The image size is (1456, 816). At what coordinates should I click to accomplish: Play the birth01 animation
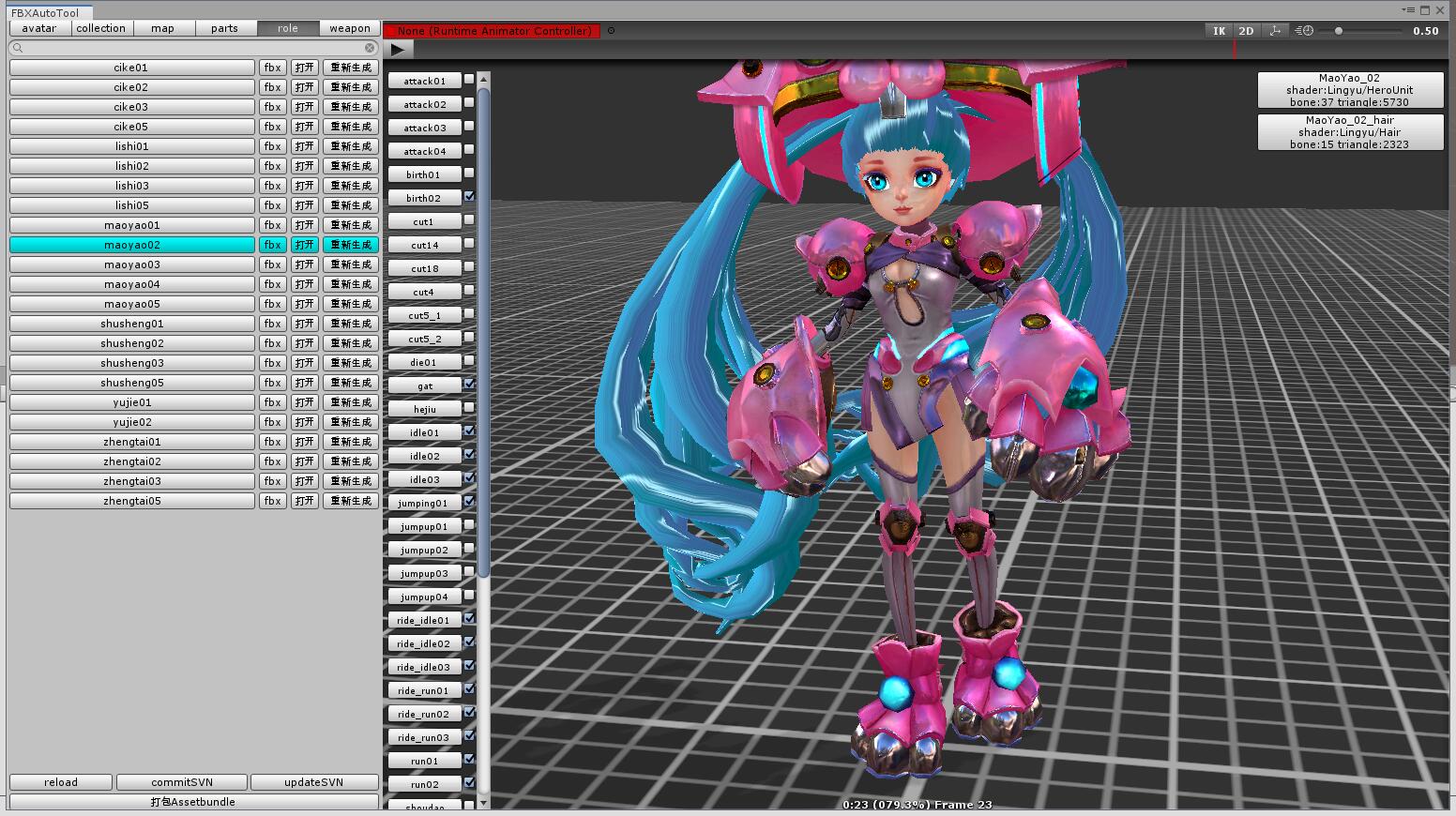click(425, 174)
